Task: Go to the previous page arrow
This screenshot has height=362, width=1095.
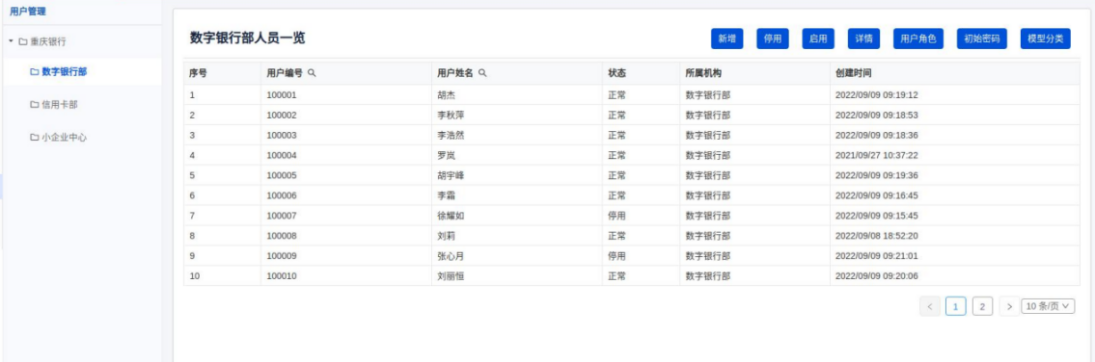Action: click(929, 306)
